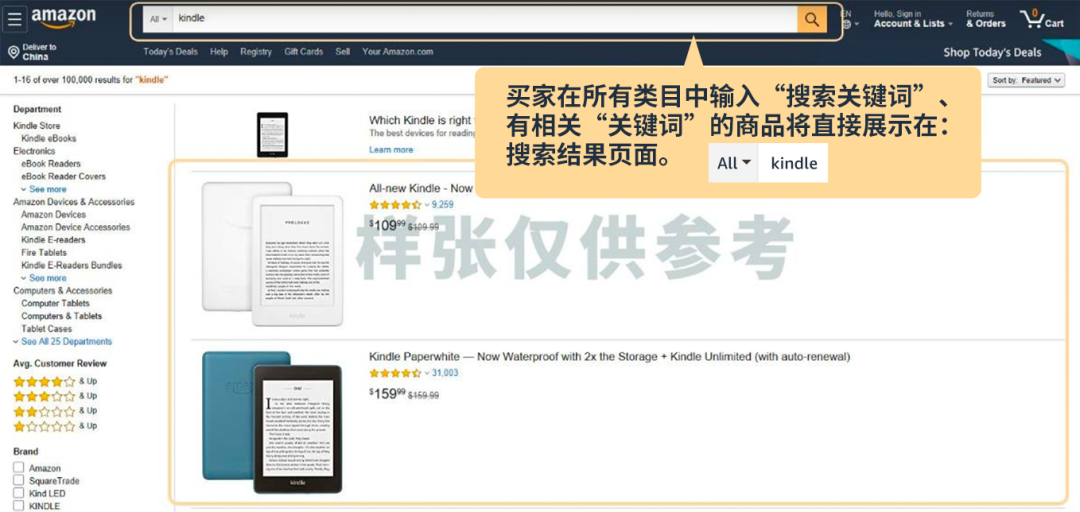This screenshot has height=512, width=1080.
Task: Open Account & Lists dropdown
Action: pos(913,19)
